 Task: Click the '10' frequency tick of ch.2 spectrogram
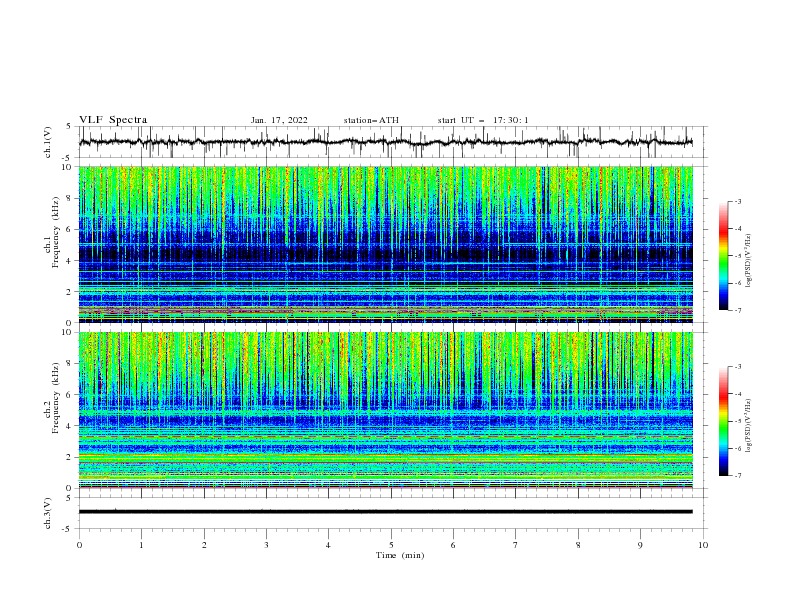click(69, 332)
